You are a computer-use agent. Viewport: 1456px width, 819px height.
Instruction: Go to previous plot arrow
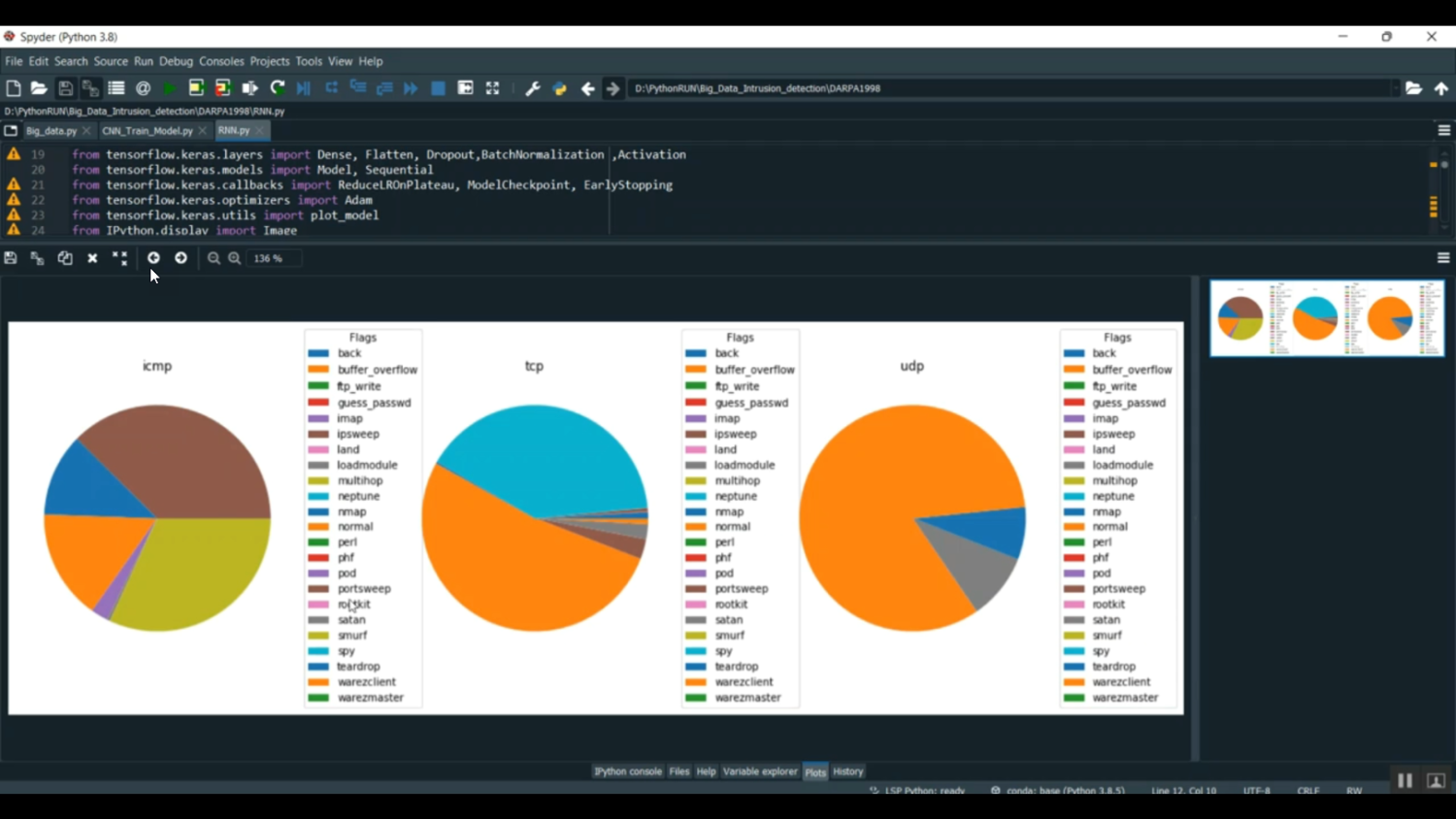click(x=153, y=258)
